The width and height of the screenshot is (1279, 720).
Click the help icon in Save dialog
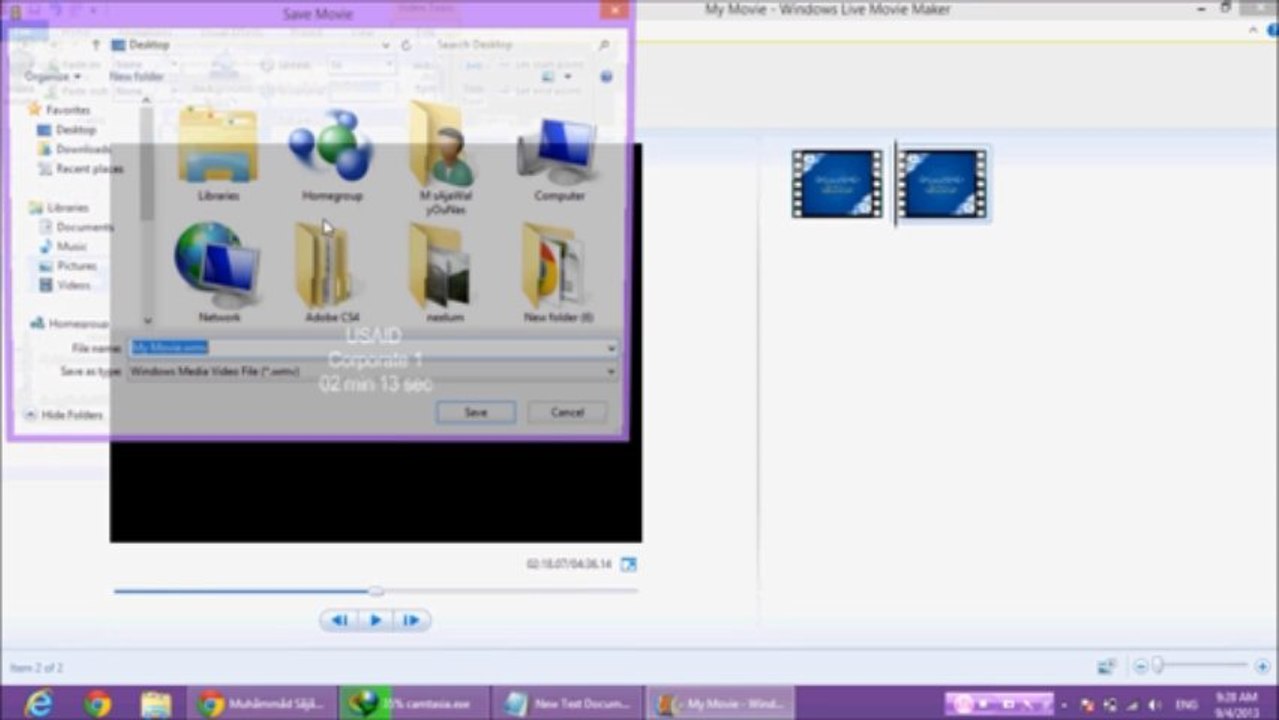click(606, 76)
